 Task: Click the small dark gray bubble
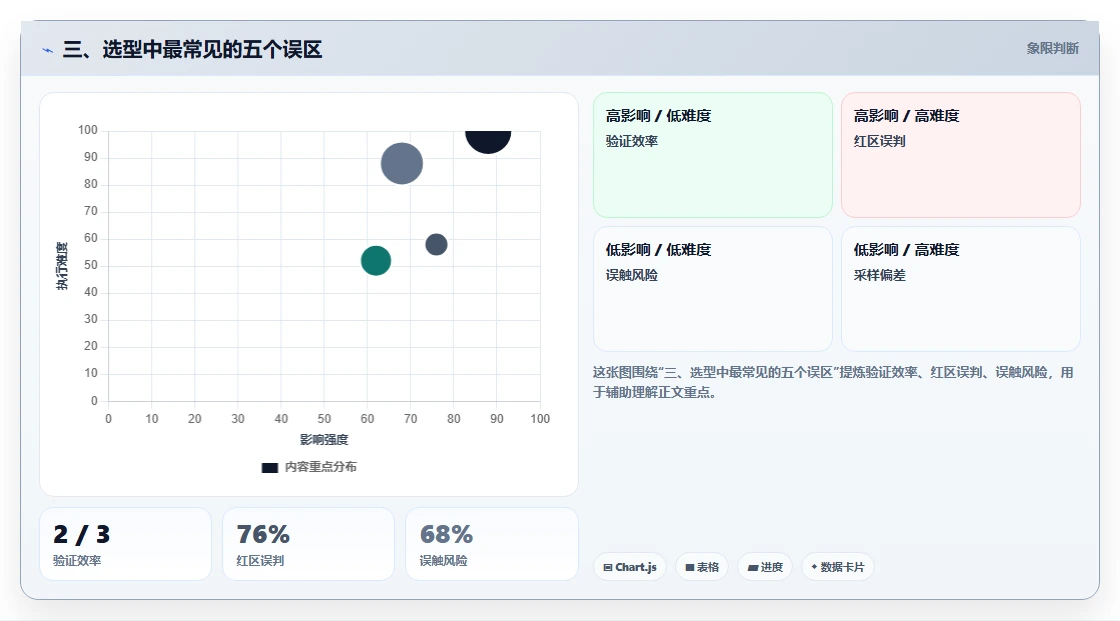[x=436, y=244]
